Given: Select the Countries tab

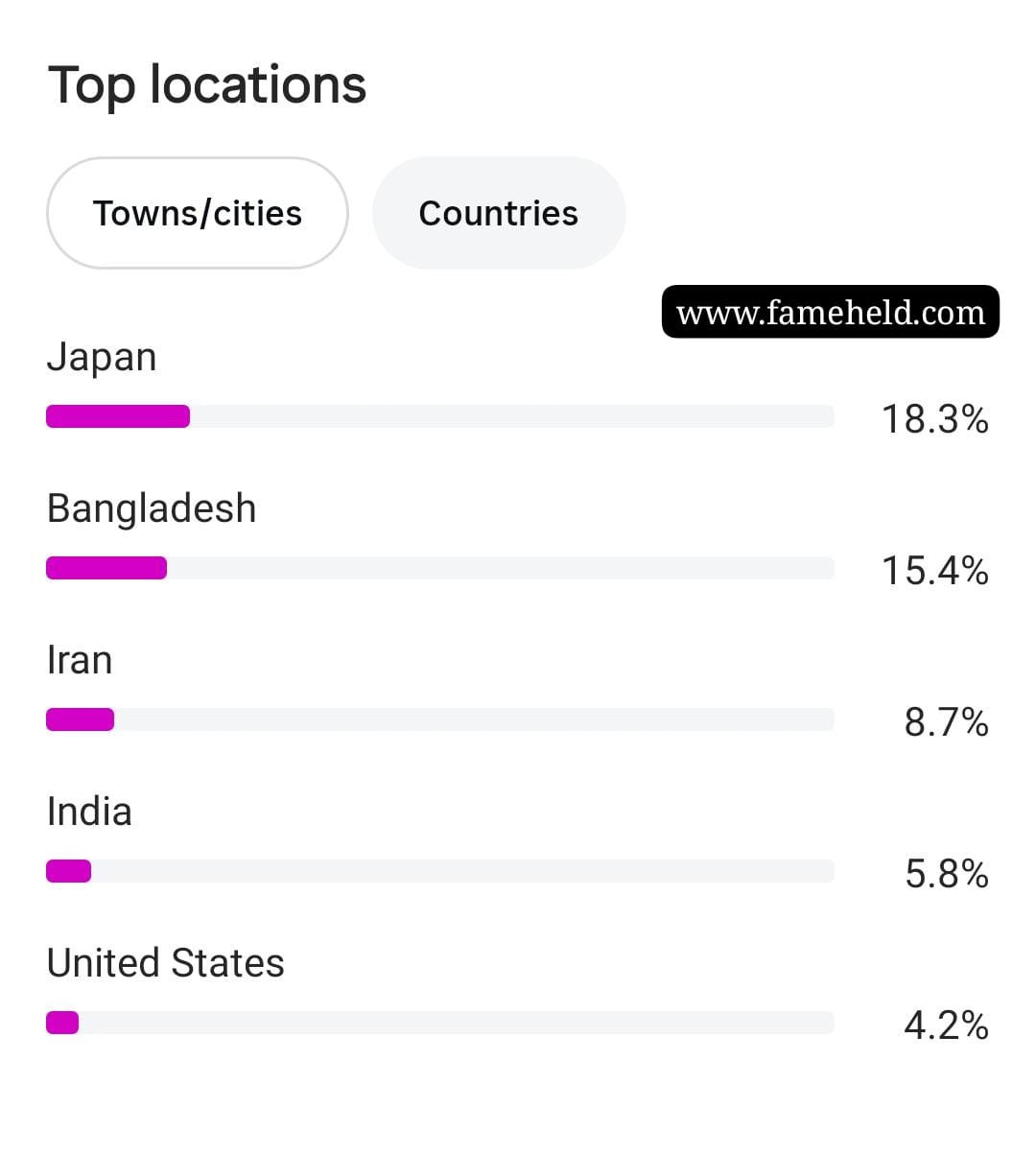Looking at the screenshot, I should point(499,213).
